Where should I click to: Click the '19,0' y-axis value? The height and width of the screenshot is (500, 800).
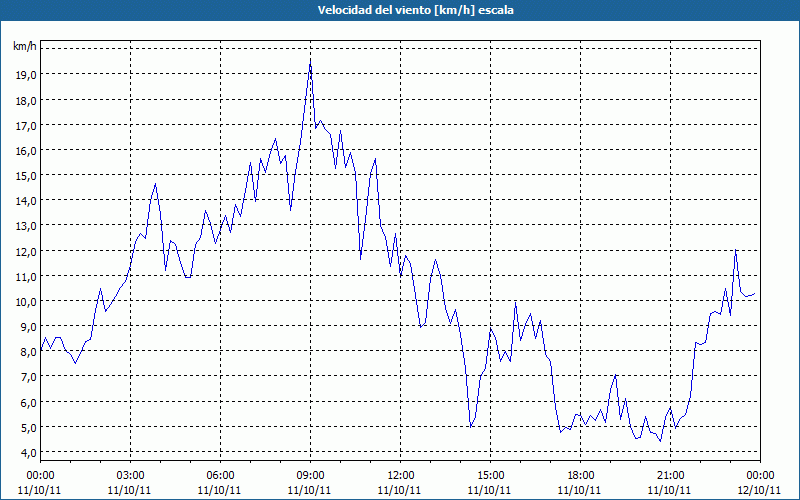tap(27, 75)
